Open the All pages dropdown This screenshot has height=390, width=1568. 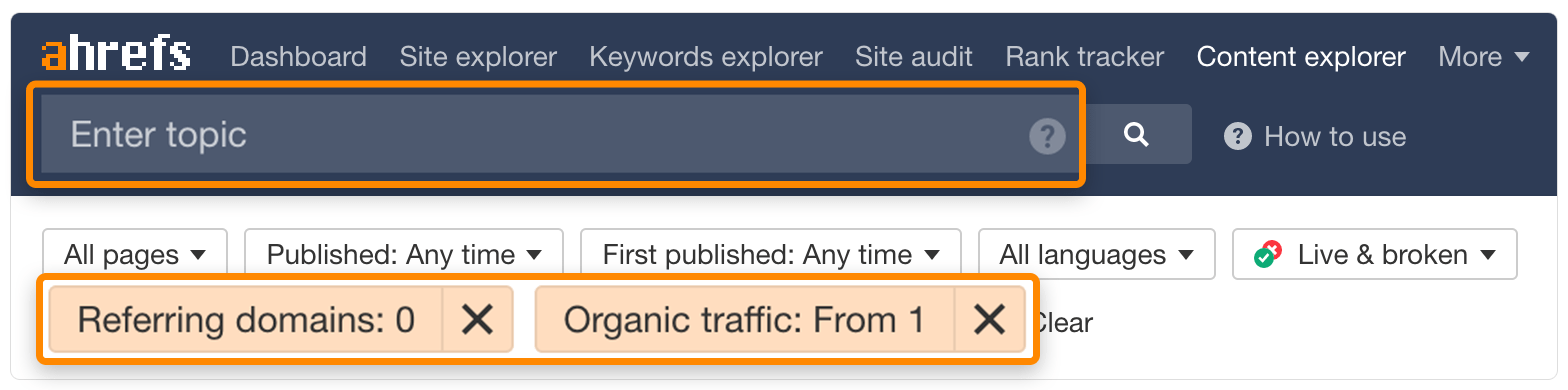(x=135, y=254)
